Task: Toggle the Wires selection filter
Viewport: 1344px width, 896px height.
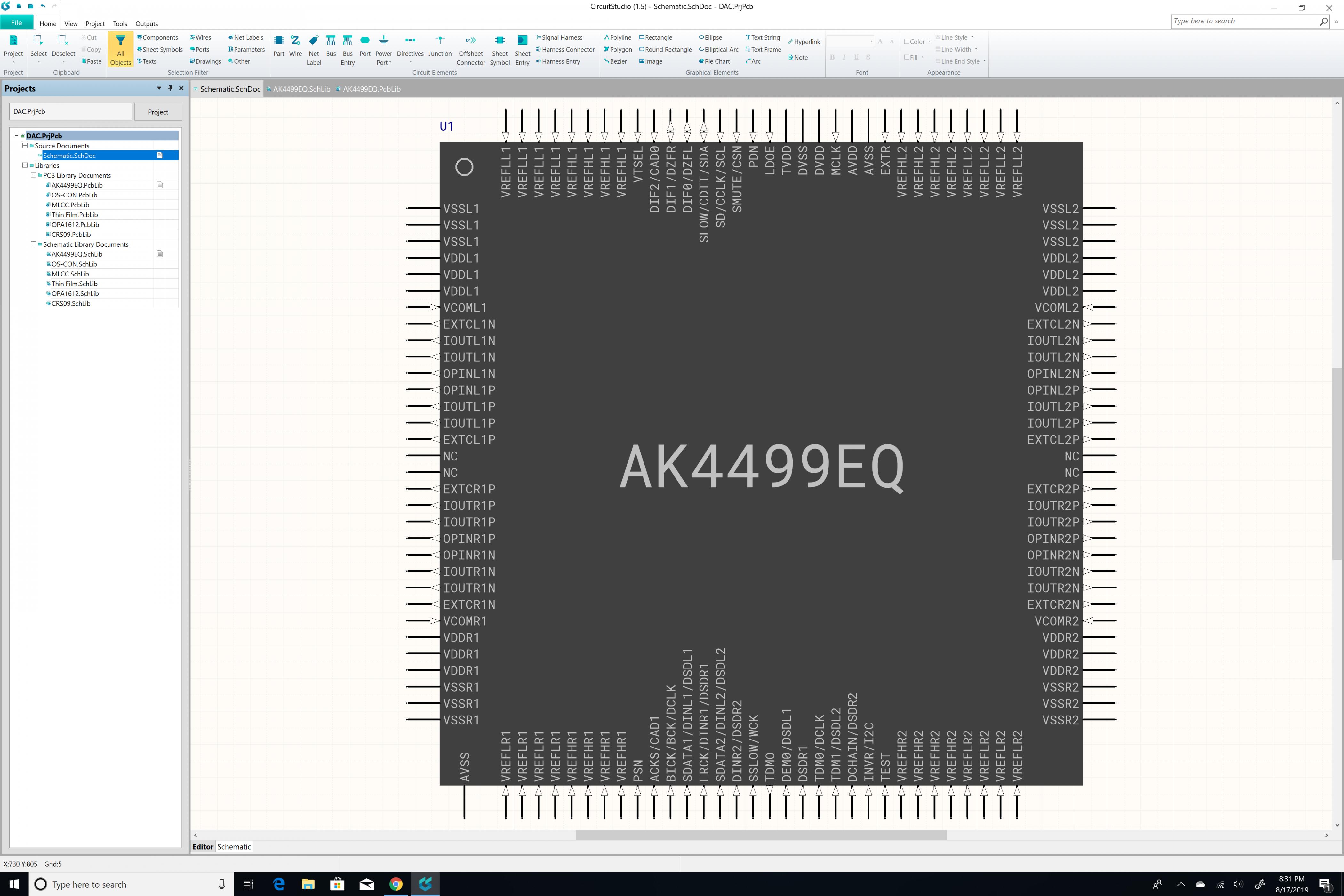Action: (201, 37)
